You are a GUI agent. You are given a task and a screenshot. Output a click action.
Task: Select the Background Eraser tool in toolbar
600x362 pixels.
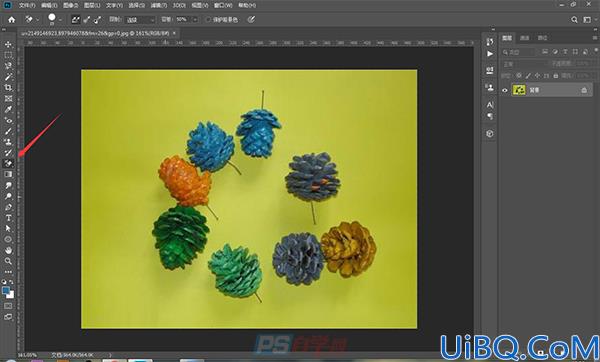[8, 163]
